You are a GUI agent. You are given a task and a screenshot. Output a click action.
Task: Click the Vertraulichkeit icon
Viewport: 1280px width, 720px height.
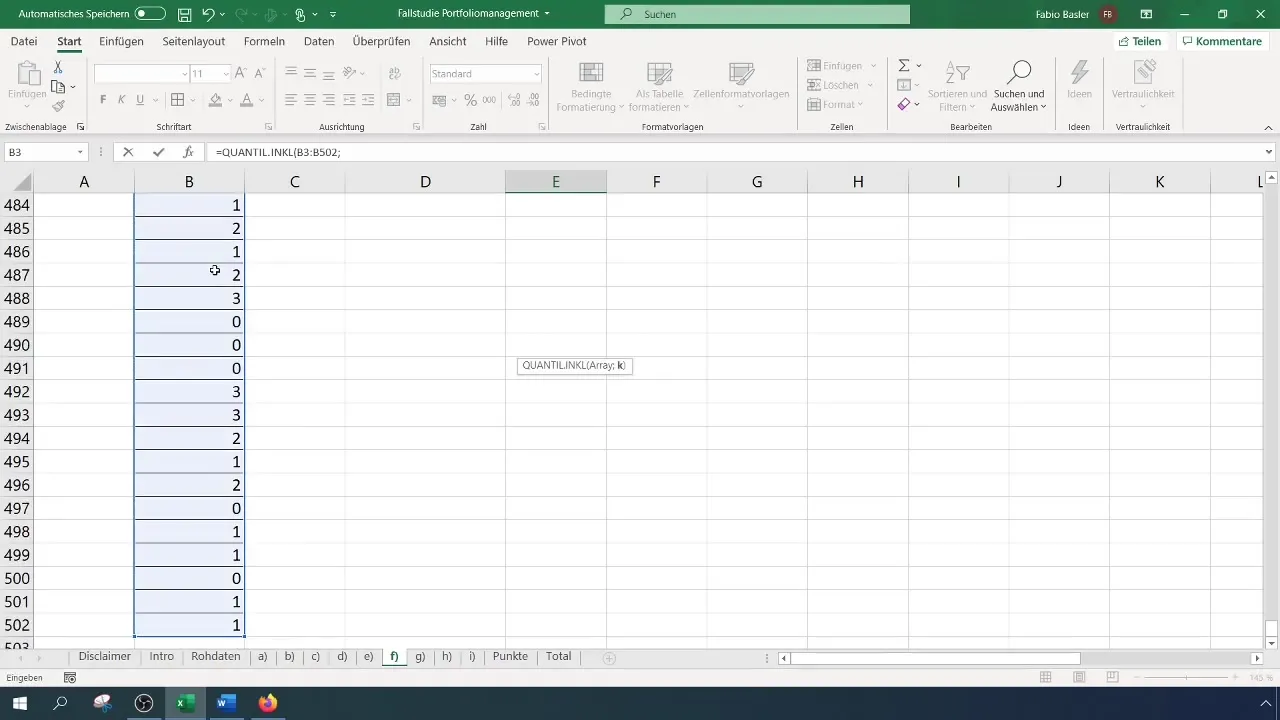tap(1143, 72)
